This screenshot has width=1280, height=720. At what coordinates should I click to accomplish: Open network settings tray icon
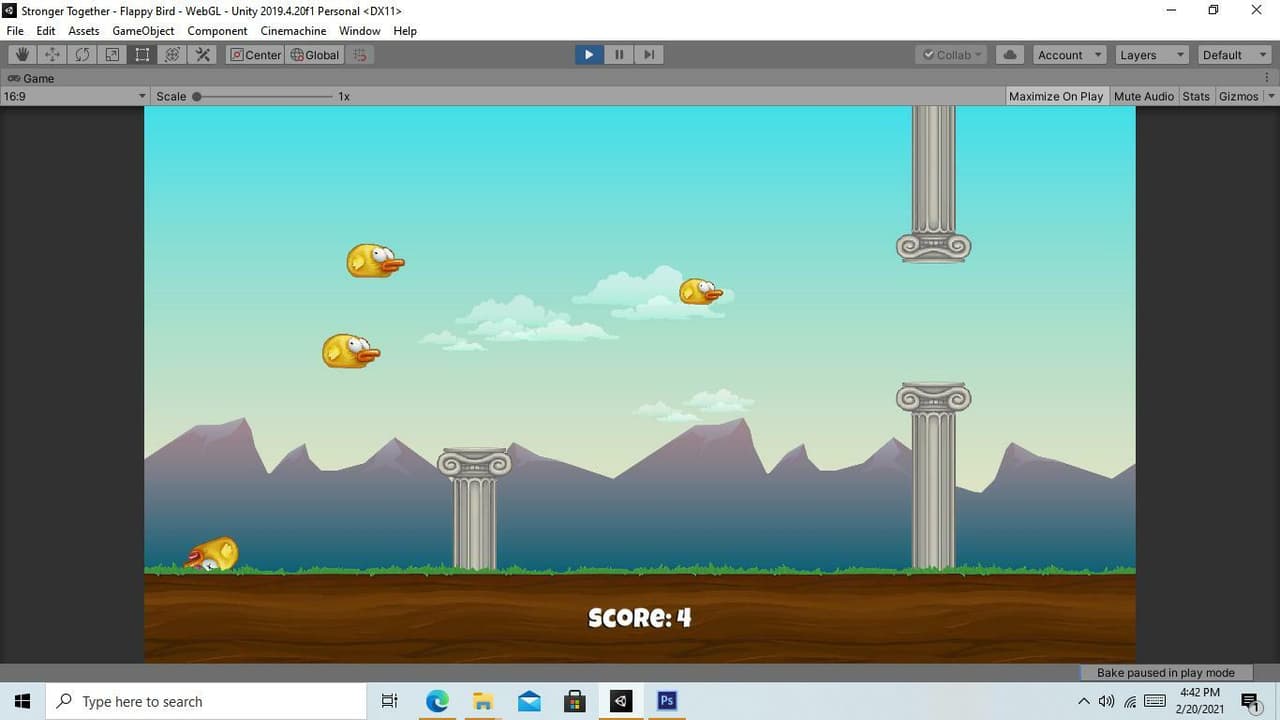1130,701
